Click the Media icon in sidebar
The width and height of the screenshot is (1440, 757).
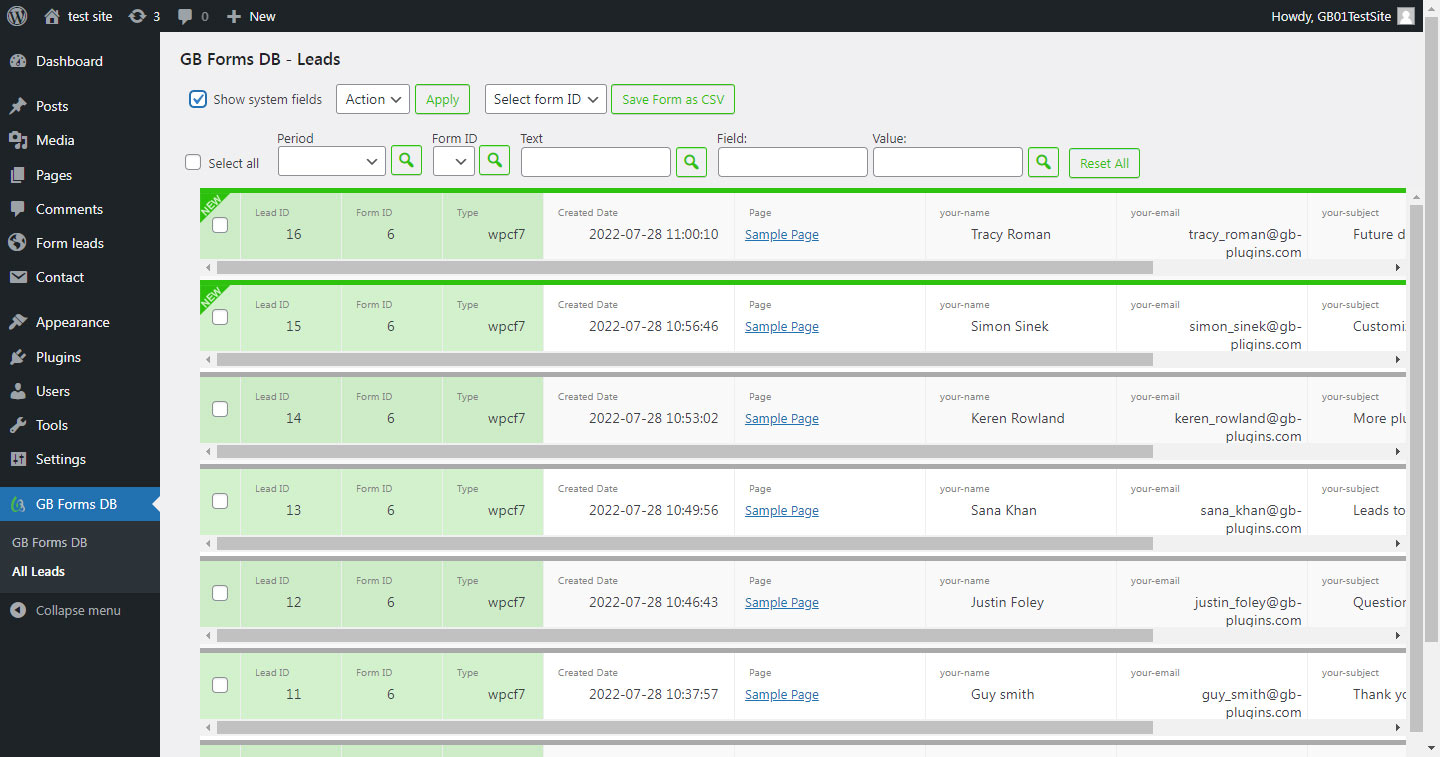click(17, 140)
